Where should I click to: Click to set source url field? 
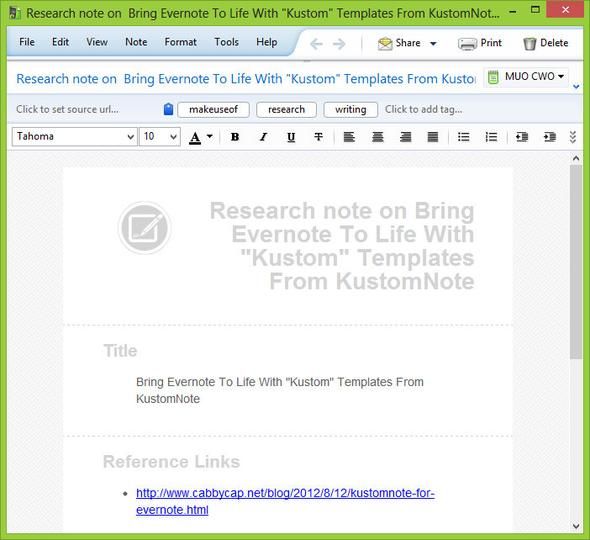coord(67,110)
